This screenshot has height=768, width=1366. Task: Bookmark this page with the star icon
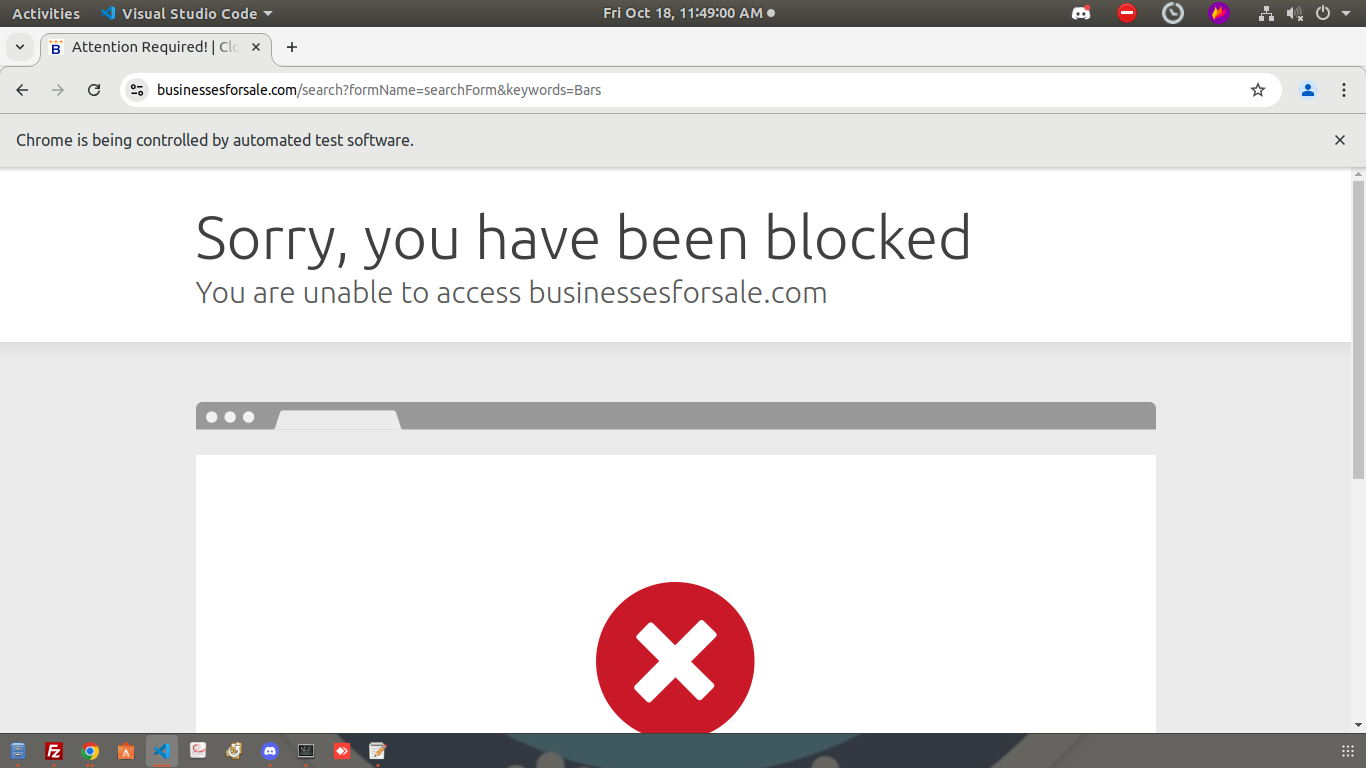coord(1258,90)
